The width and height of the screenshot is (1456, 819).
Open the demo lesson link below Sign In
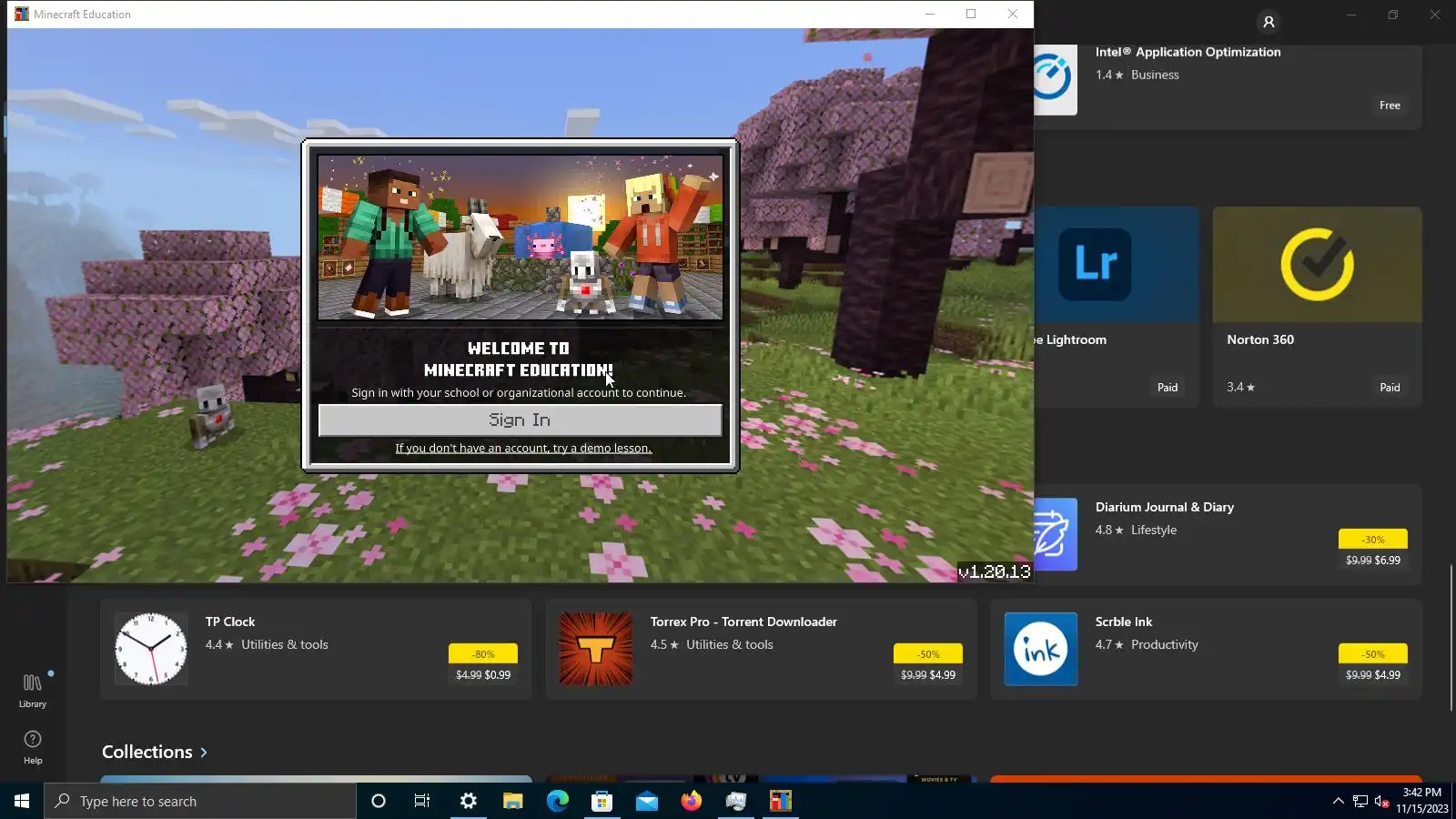(x=523, y=448)
